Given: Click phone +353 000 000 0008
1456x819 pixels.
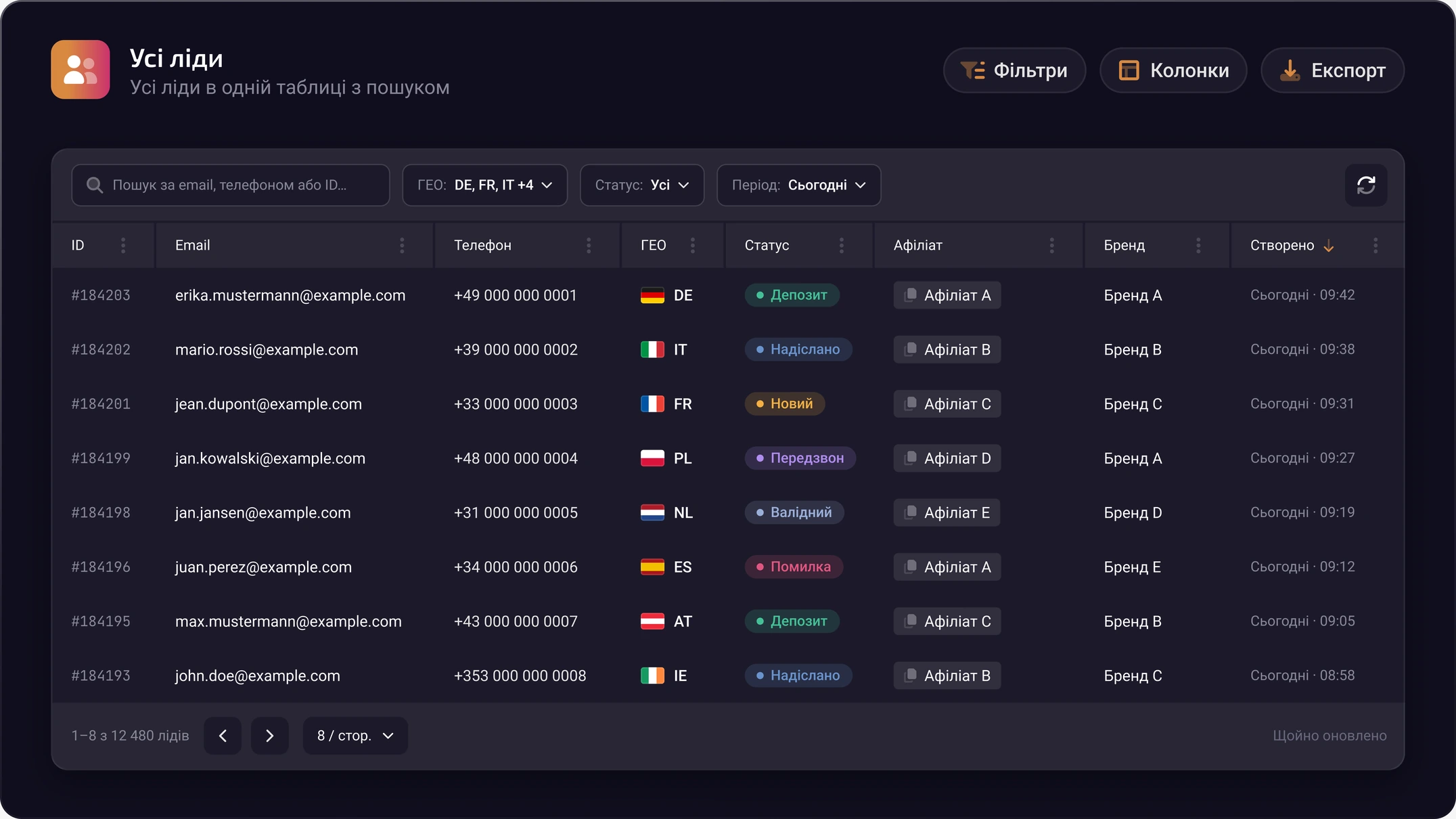Looking at the screenshot, I should [520, 676].
